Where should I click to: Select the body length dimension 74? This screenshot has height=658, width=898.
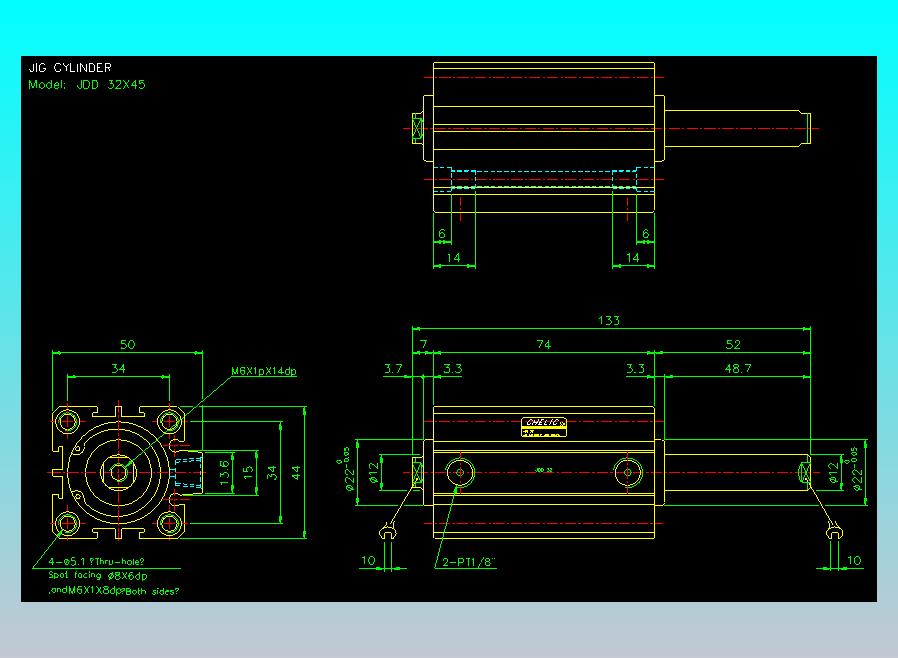tap(543, 345)
